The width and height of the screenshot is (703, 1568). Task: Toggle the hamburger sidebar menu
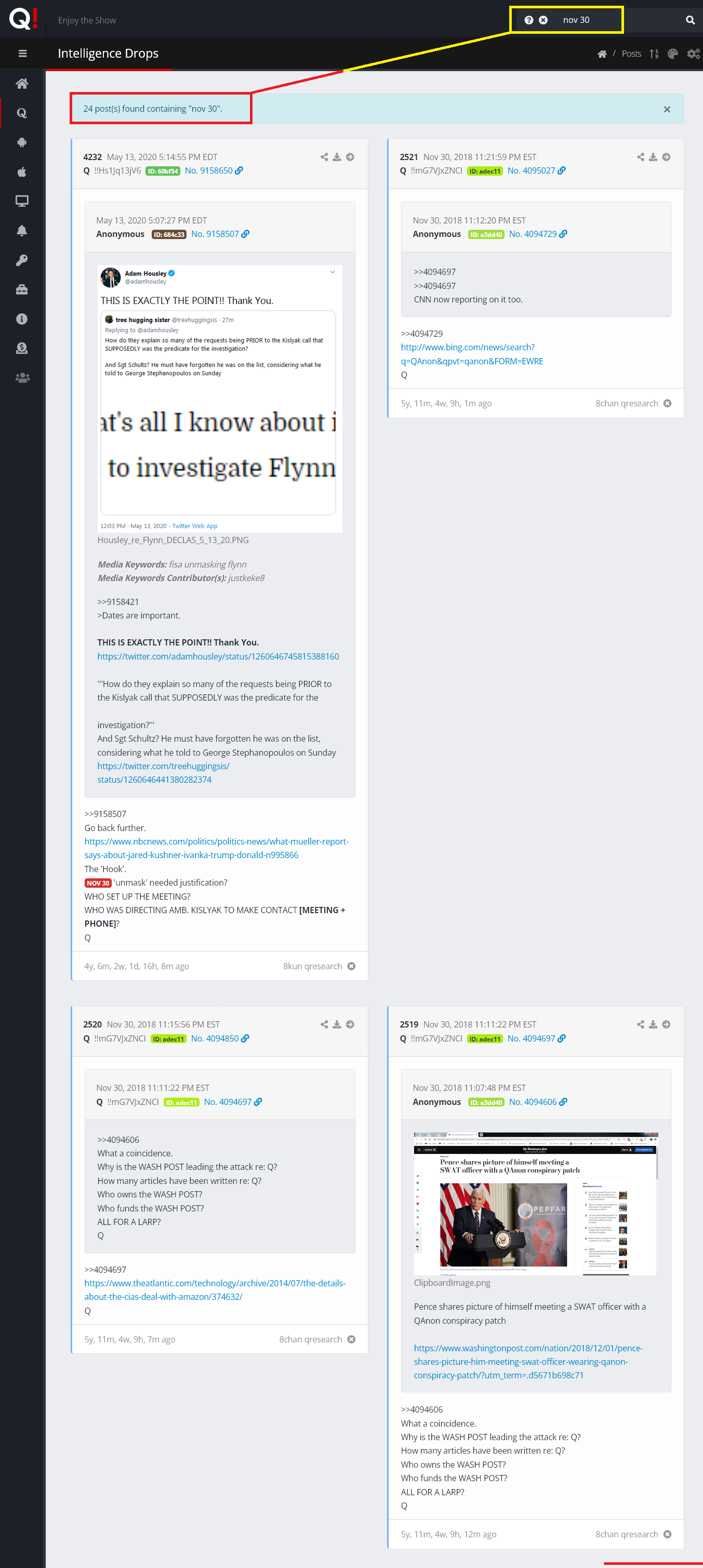point(22,54)
